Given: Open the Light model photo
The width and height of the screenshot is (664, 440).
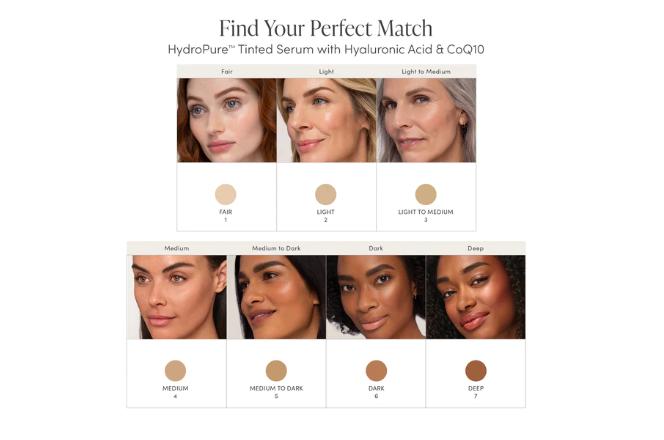Looking at the screenshot, I should pyautogui.click(x=326, y=120).
